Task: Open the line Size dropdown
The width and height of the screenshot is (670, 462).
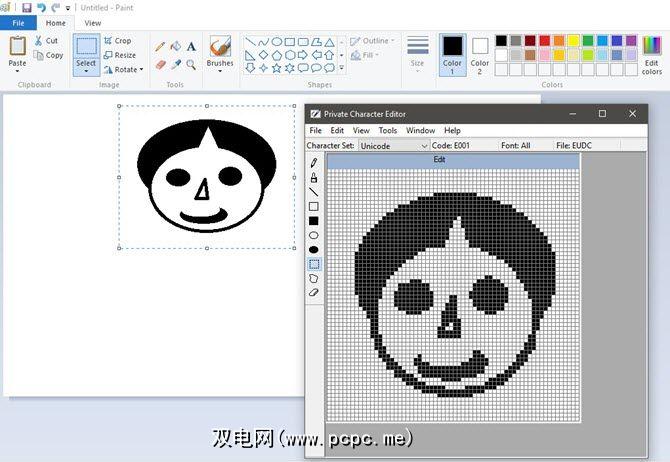Action: 417,55
